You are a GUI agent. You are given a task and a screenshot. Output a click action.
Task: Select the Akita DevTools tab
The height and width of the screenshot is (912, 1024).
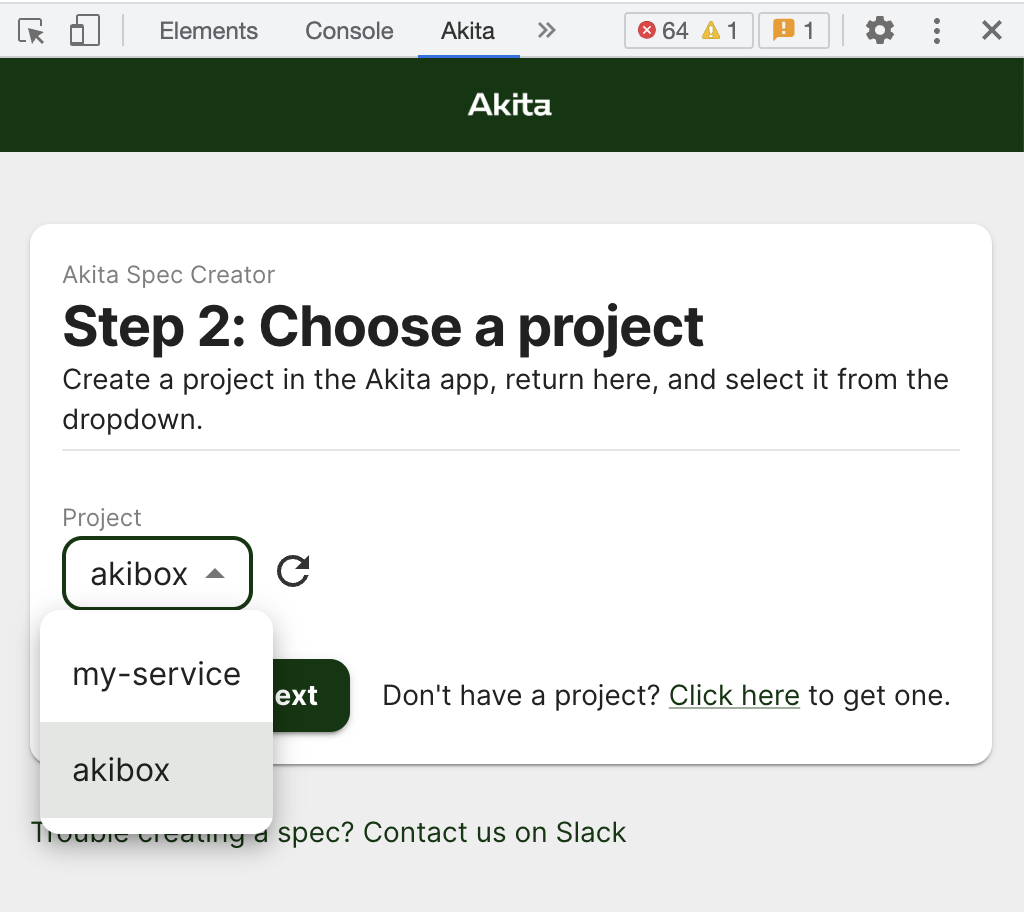coord(468,31)
